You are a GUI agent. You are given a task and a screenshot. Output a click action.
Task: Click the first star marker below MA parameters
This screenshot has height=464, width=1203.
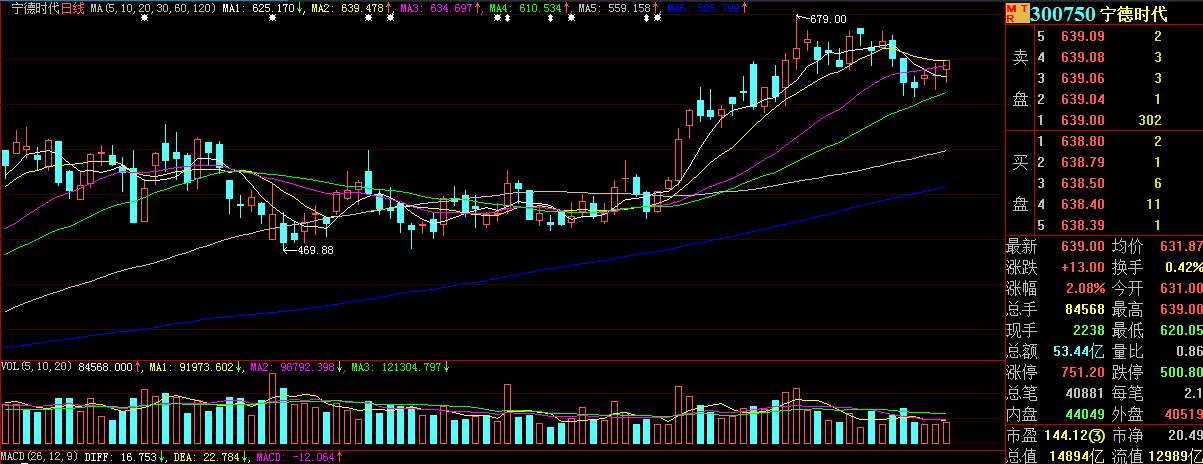tap(144, 21)
